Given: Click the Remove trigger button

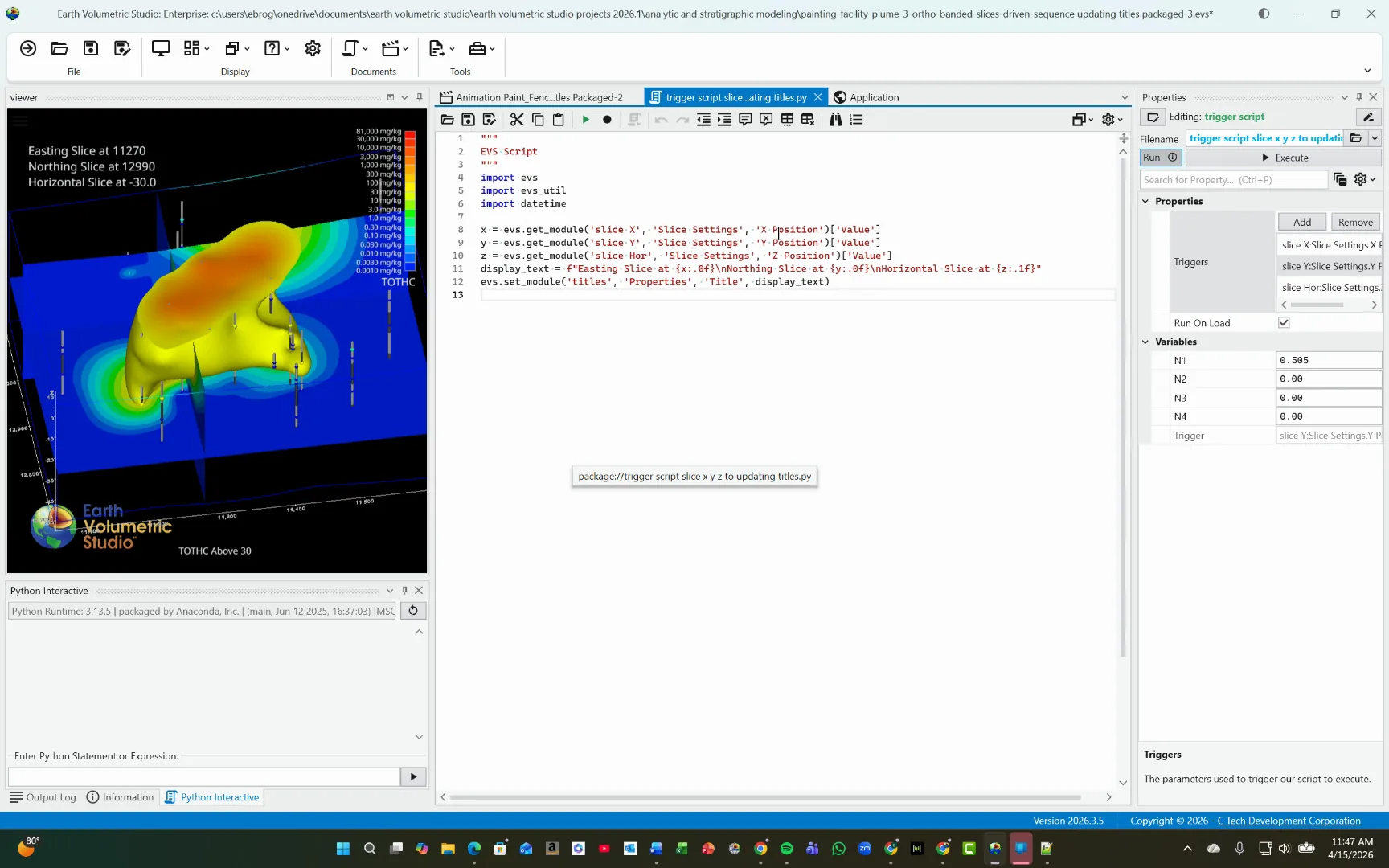Looking at the screenshot, I should point(1355,222).
